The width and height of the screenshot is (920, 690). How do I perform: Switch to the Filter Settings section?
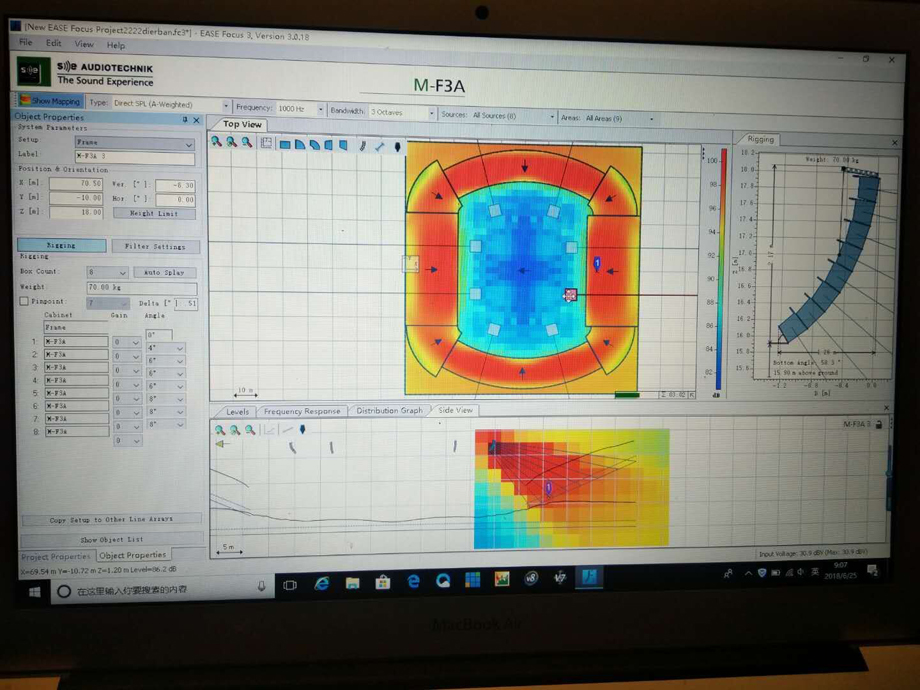pos(154,245)
